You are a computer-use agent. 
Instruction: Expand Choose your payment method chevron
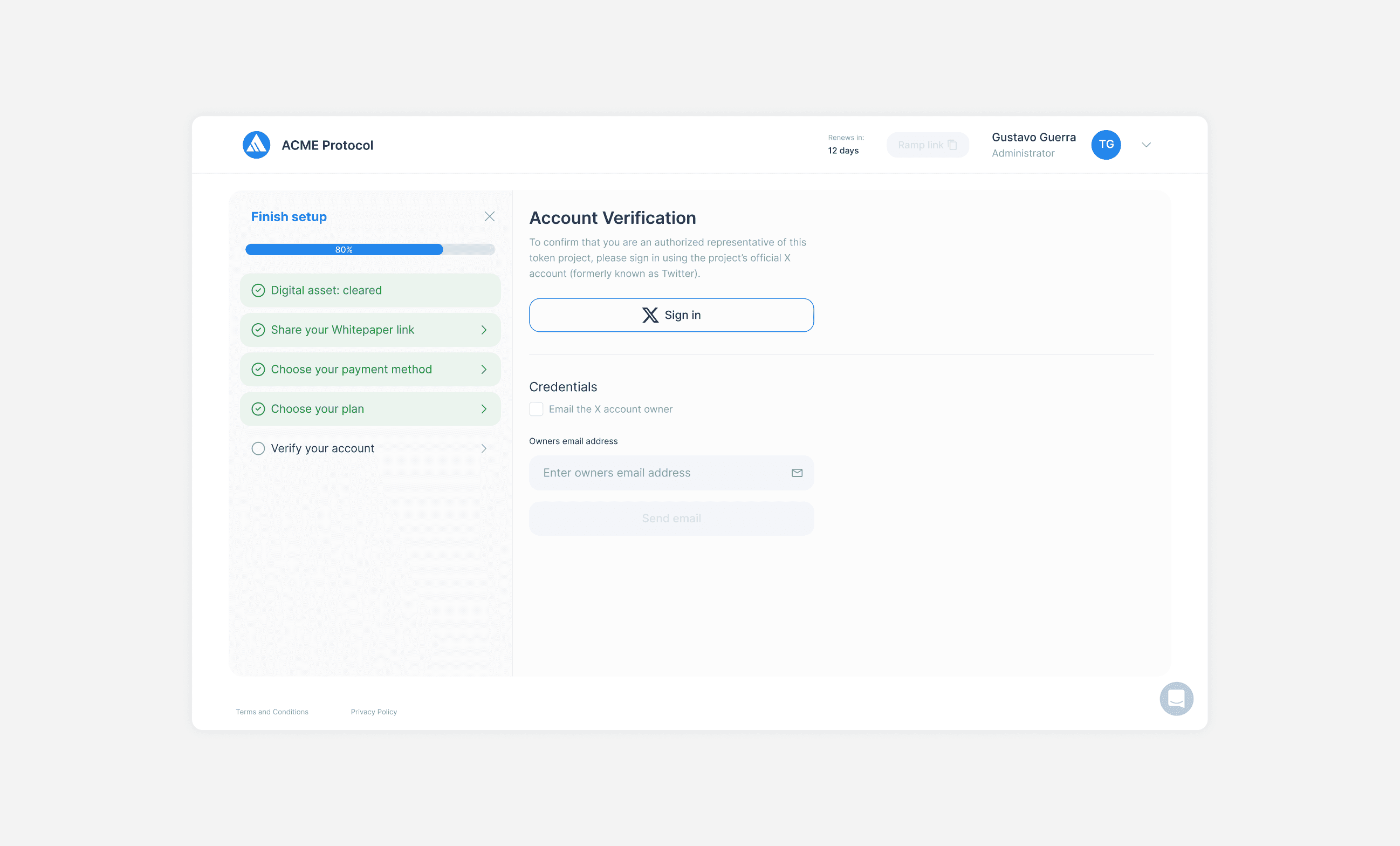click(484, 370)
